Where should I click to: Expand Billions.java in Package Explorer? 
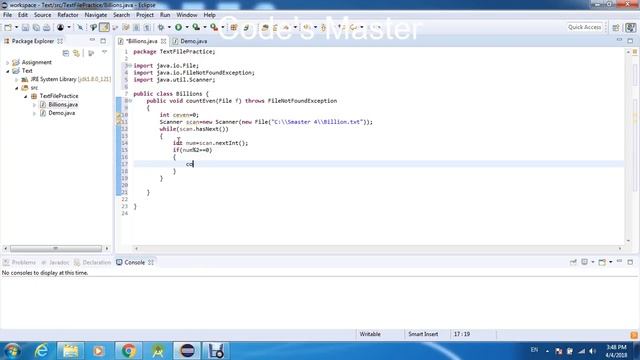point(34,105)
